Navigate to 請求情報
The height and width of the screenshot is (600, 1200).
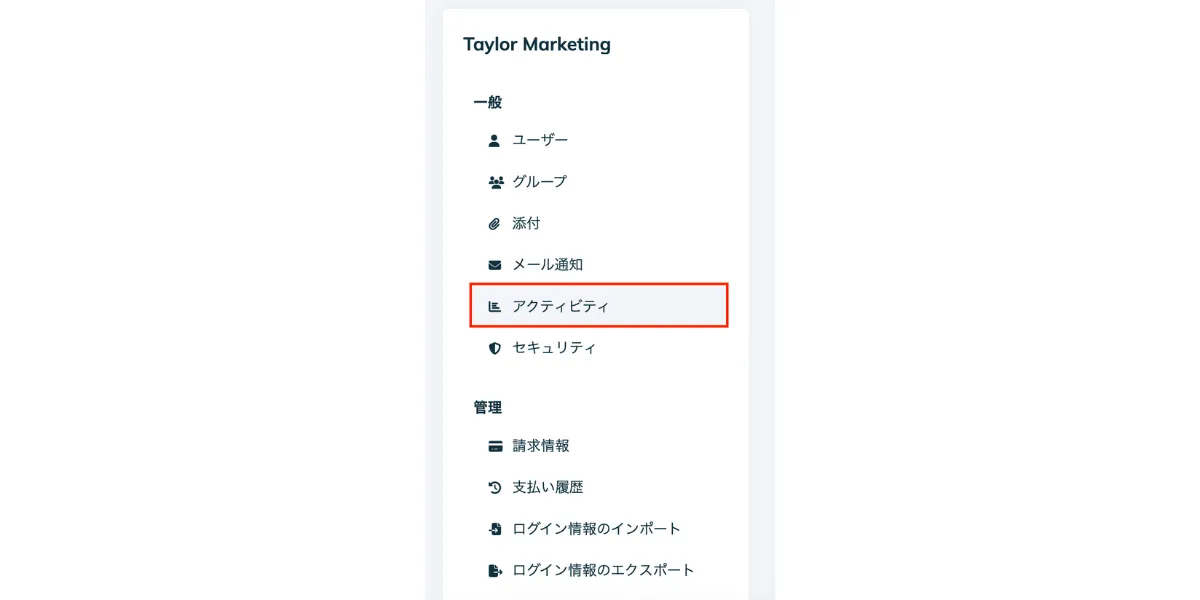pyautogui.click(x=541, y=446)
